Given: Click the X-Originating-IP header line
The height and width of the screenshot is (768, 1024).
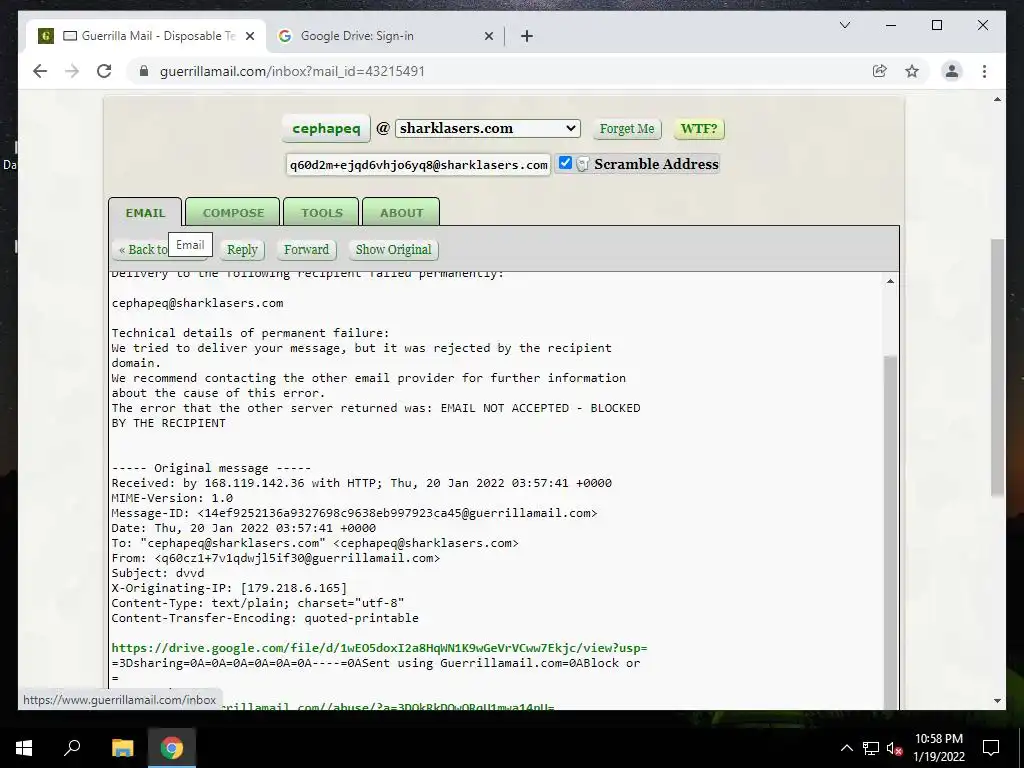Looking at the screenshot, I should coord(229,588).
